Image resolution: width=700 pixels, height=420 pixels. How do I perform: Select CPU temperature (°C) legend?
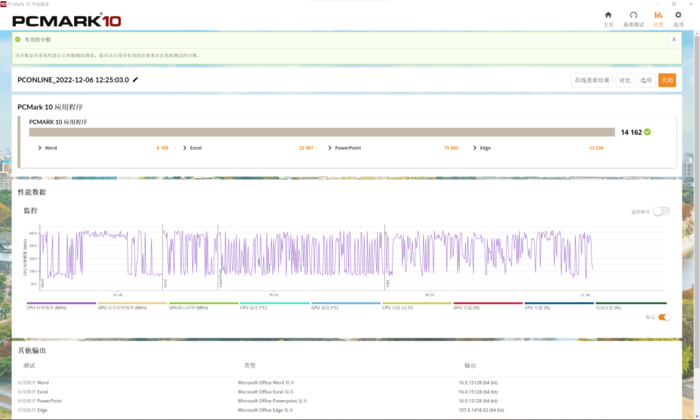point(275,306)
